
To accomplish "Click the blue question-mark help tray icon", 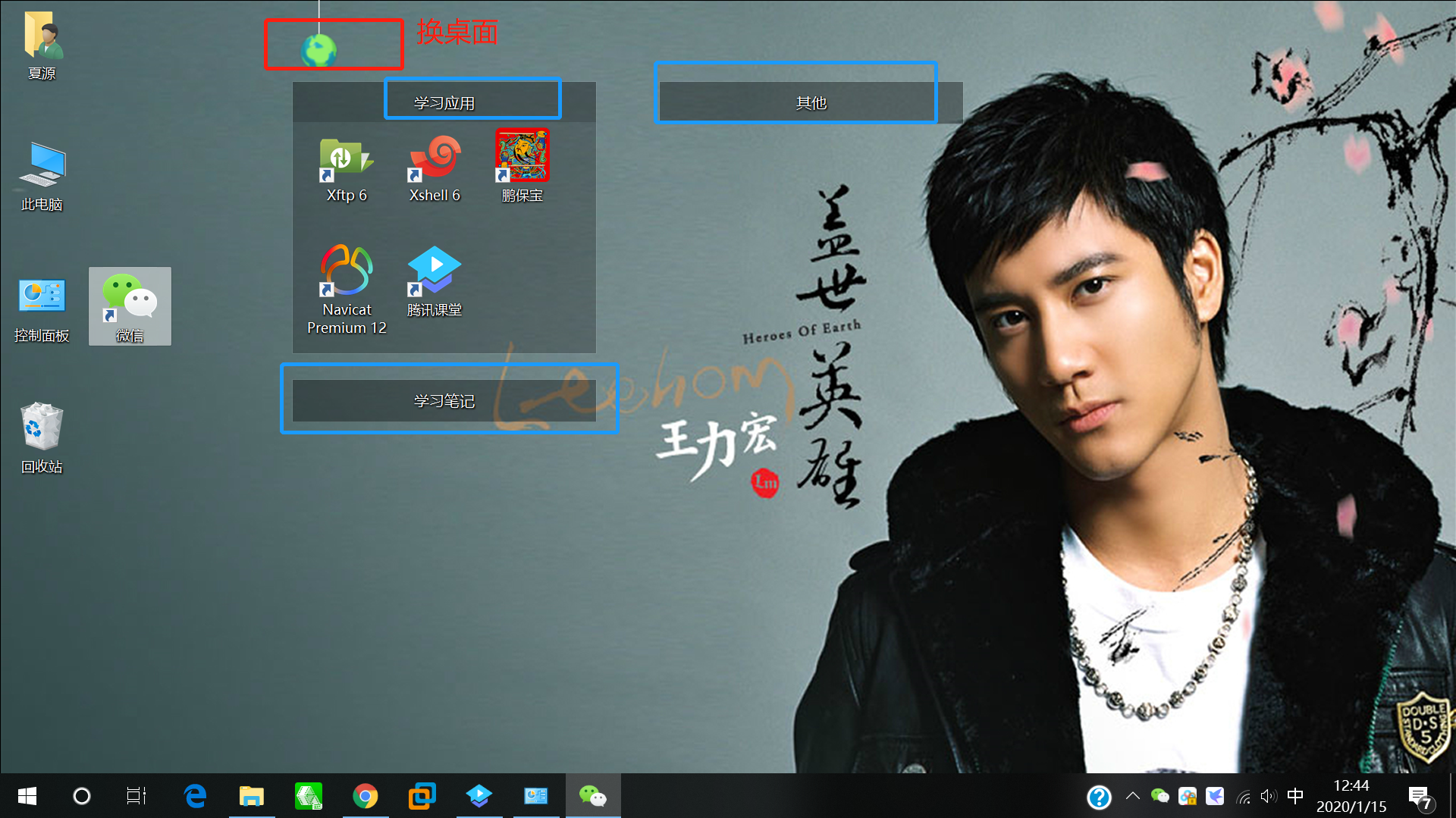I will pyautogui.click(x=1099, y=797).
